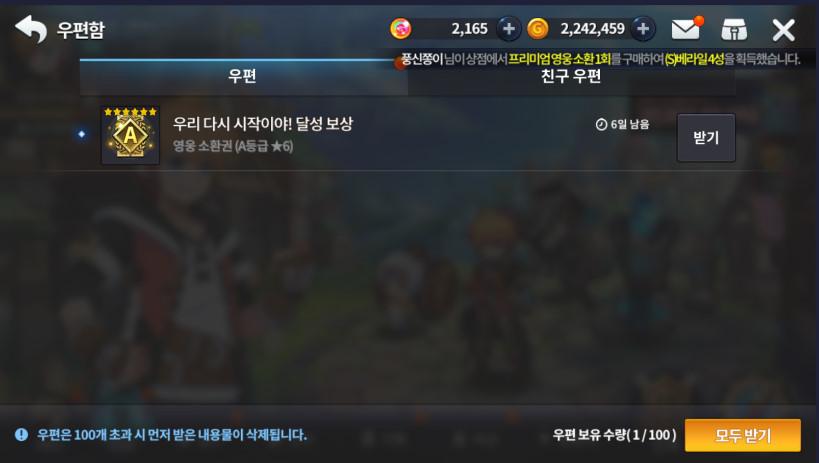The height and width of the screenshot is (463, 819).
Task: Switch to the 우편 tab
Action: [x=243, y=77]
